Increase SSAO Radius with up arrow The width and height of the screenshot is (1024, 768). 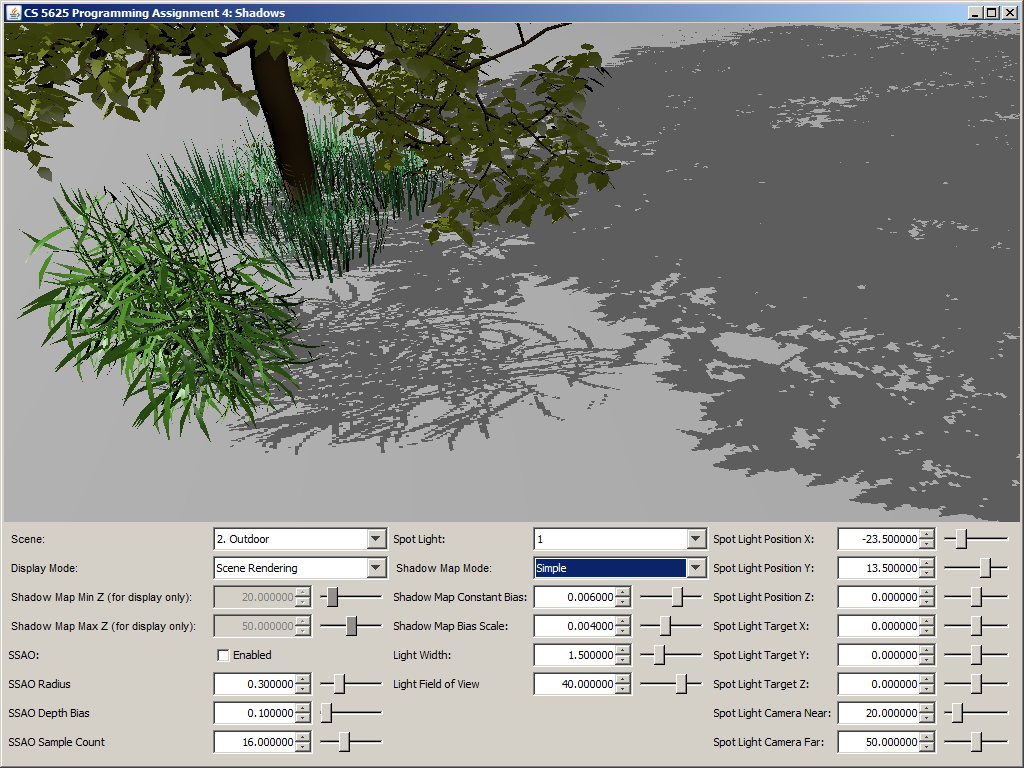(x=303, y=680)
